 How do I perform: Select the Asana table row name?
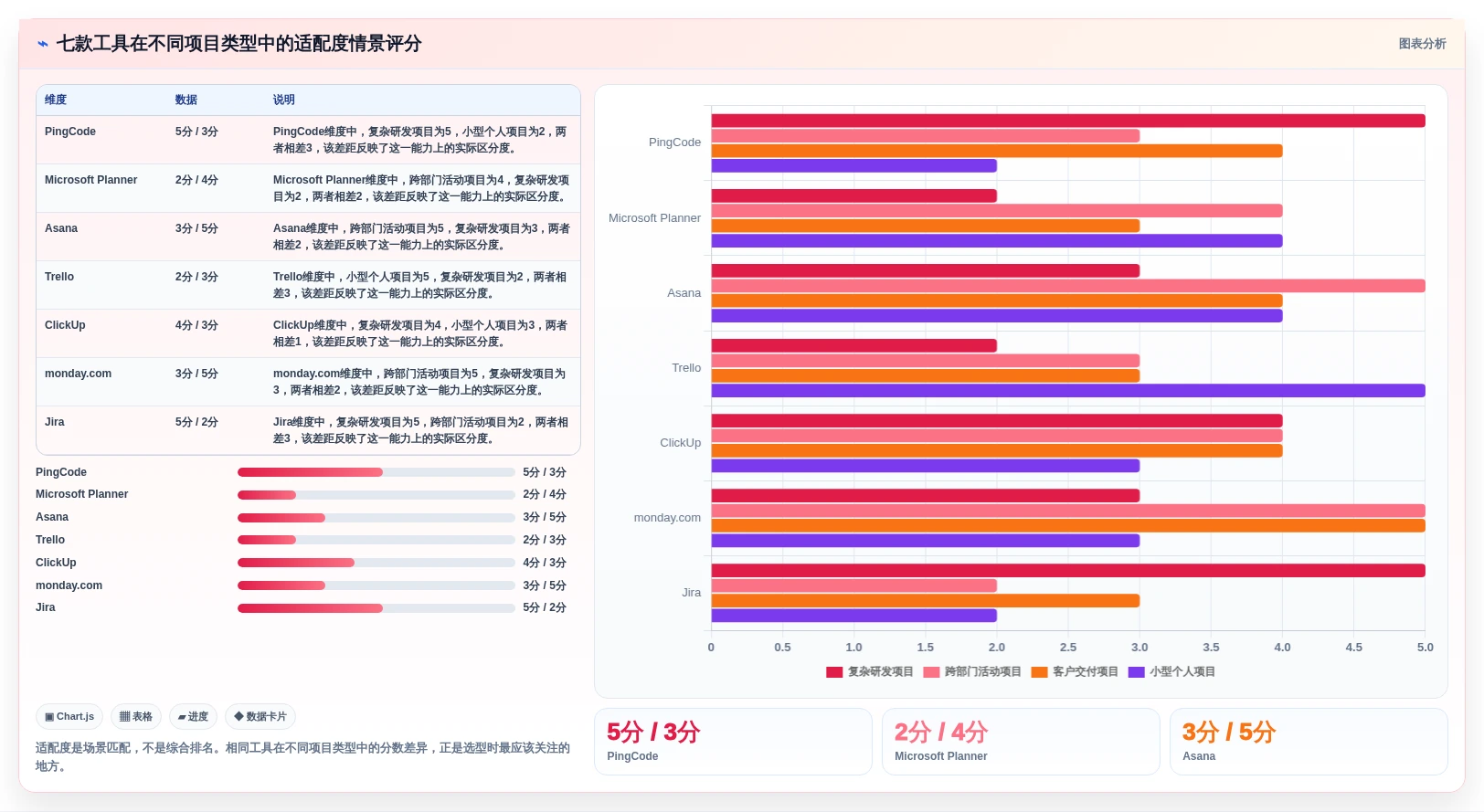[61, 228]
